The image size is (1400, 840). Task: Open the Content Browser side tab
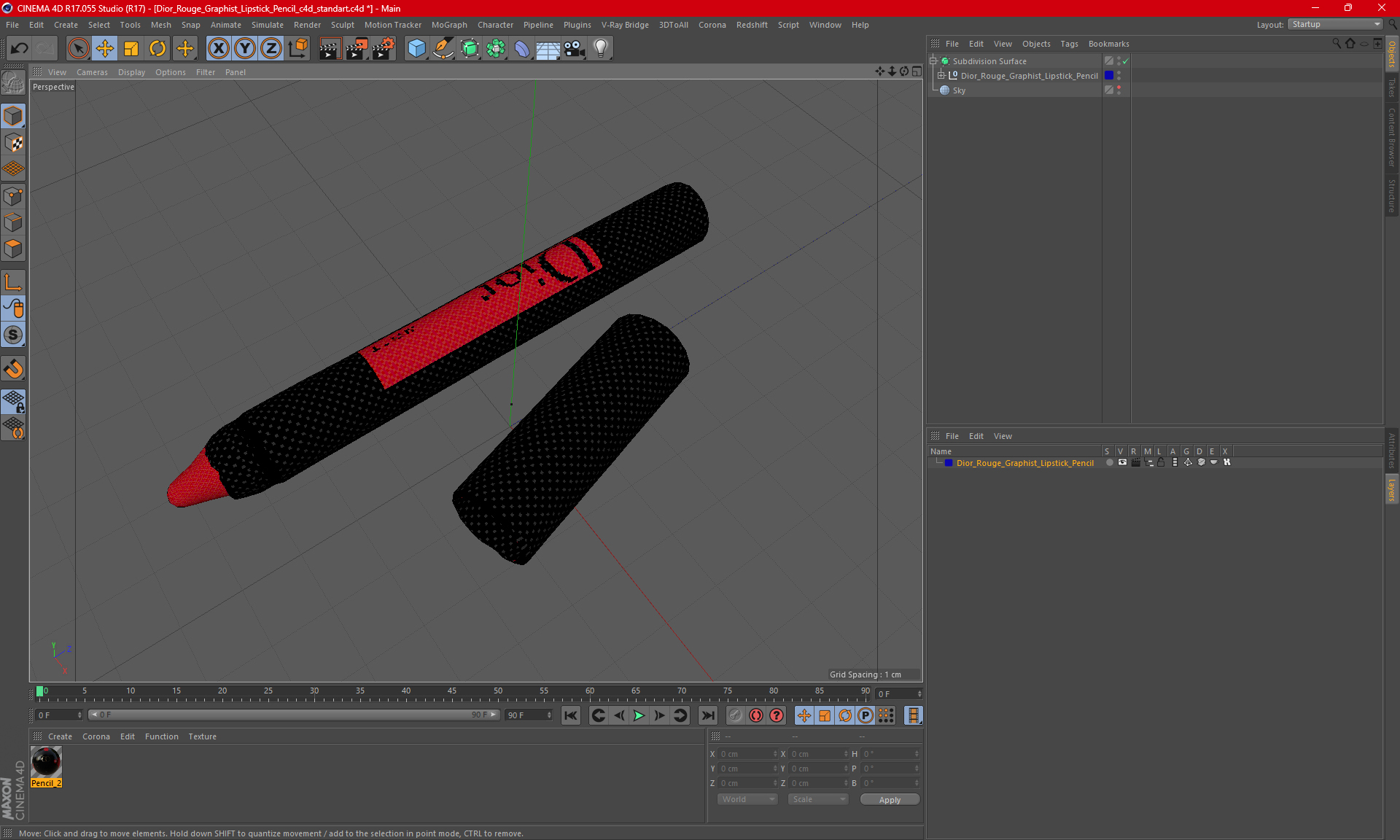coord(1392,137)
